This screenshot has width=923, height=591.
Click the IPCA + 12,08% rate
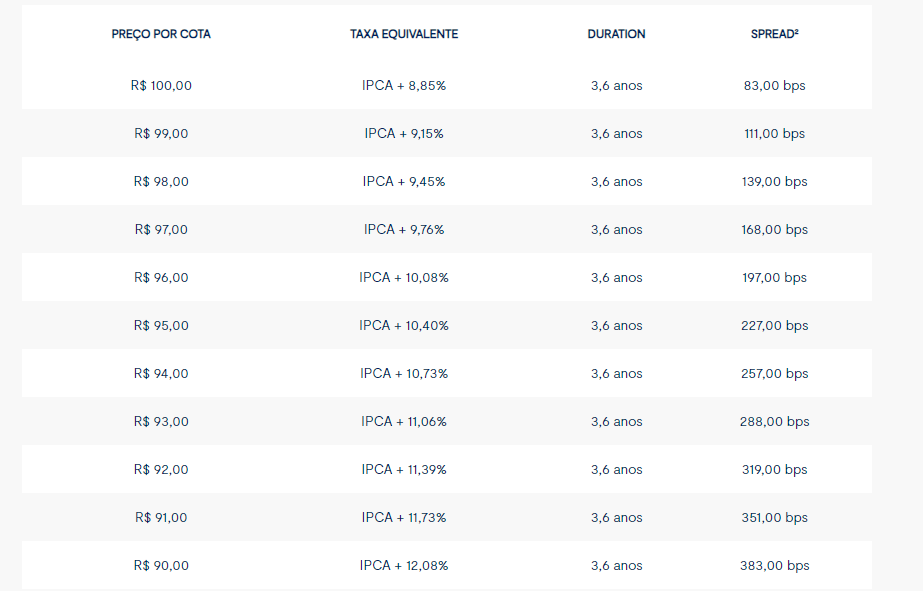pyautogui.click(x=404, y=565)
